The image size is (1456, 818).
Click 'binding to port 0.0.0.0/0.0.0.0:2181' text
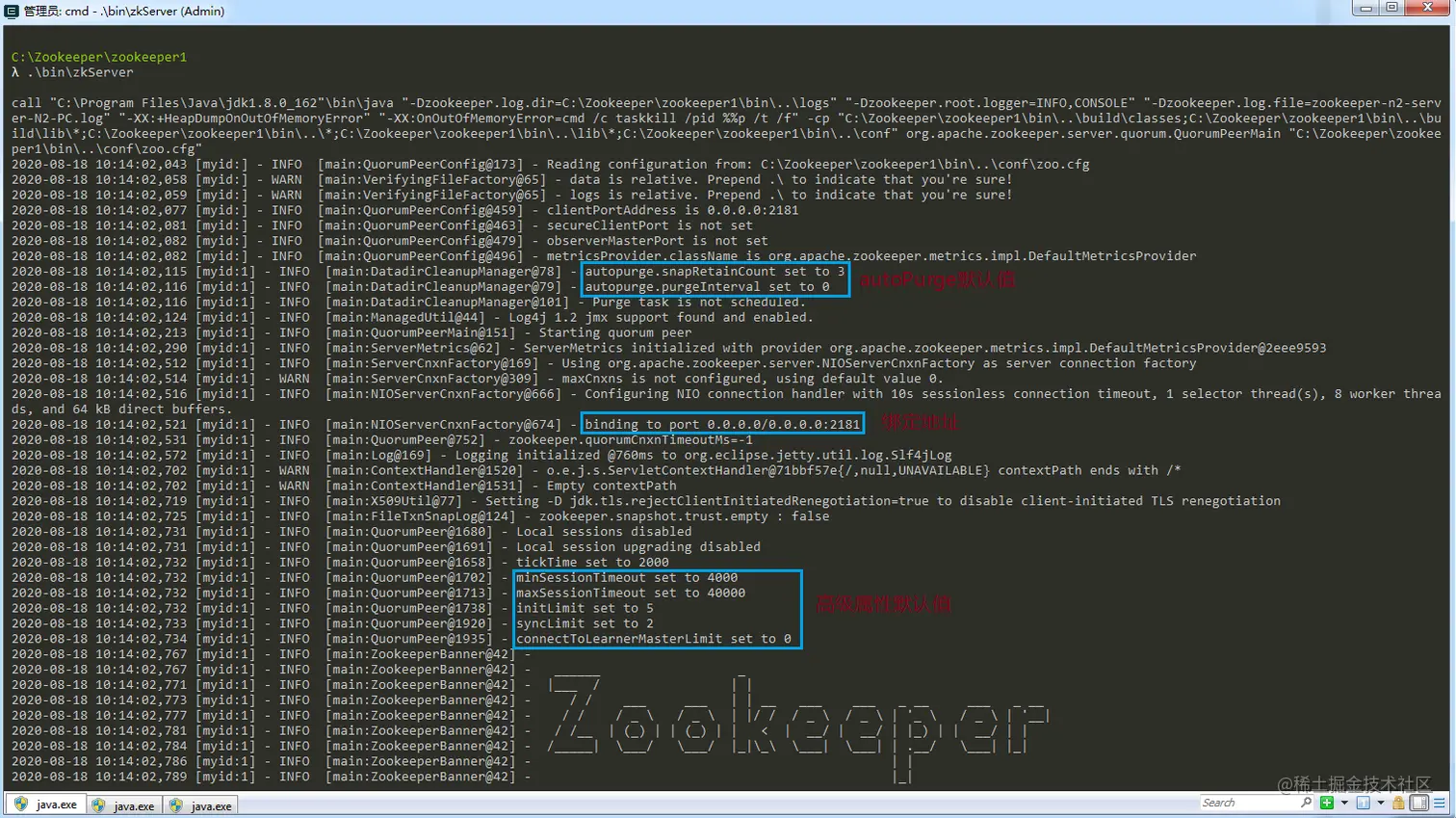coord(723,424)
